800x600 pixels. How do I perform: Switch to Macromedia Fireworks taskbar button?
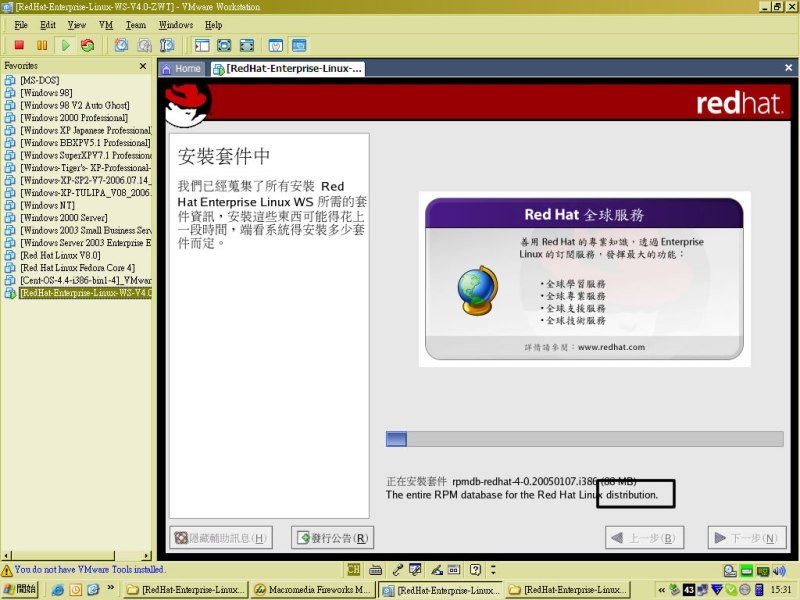tap(313, 590)
